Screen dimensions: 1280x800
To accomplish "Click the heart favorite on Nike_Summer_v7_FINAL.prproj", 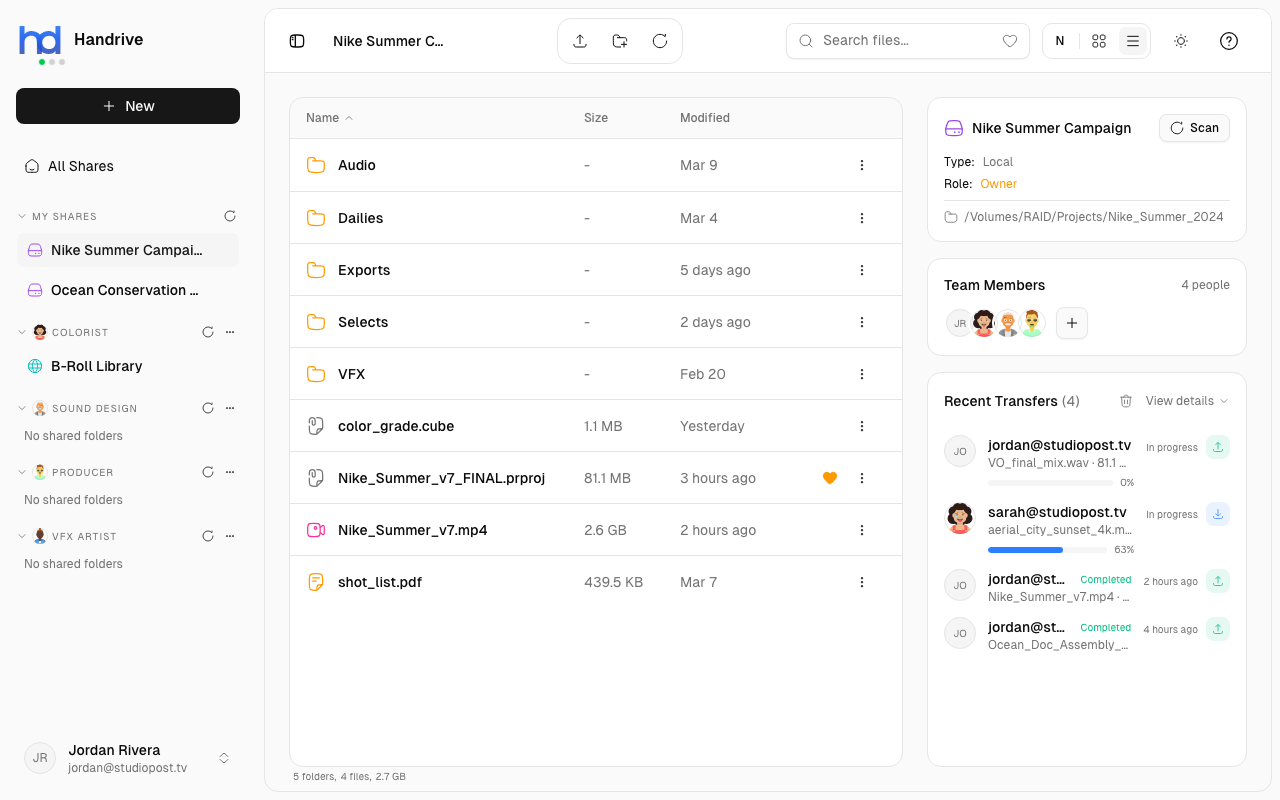I will (830, 478).
